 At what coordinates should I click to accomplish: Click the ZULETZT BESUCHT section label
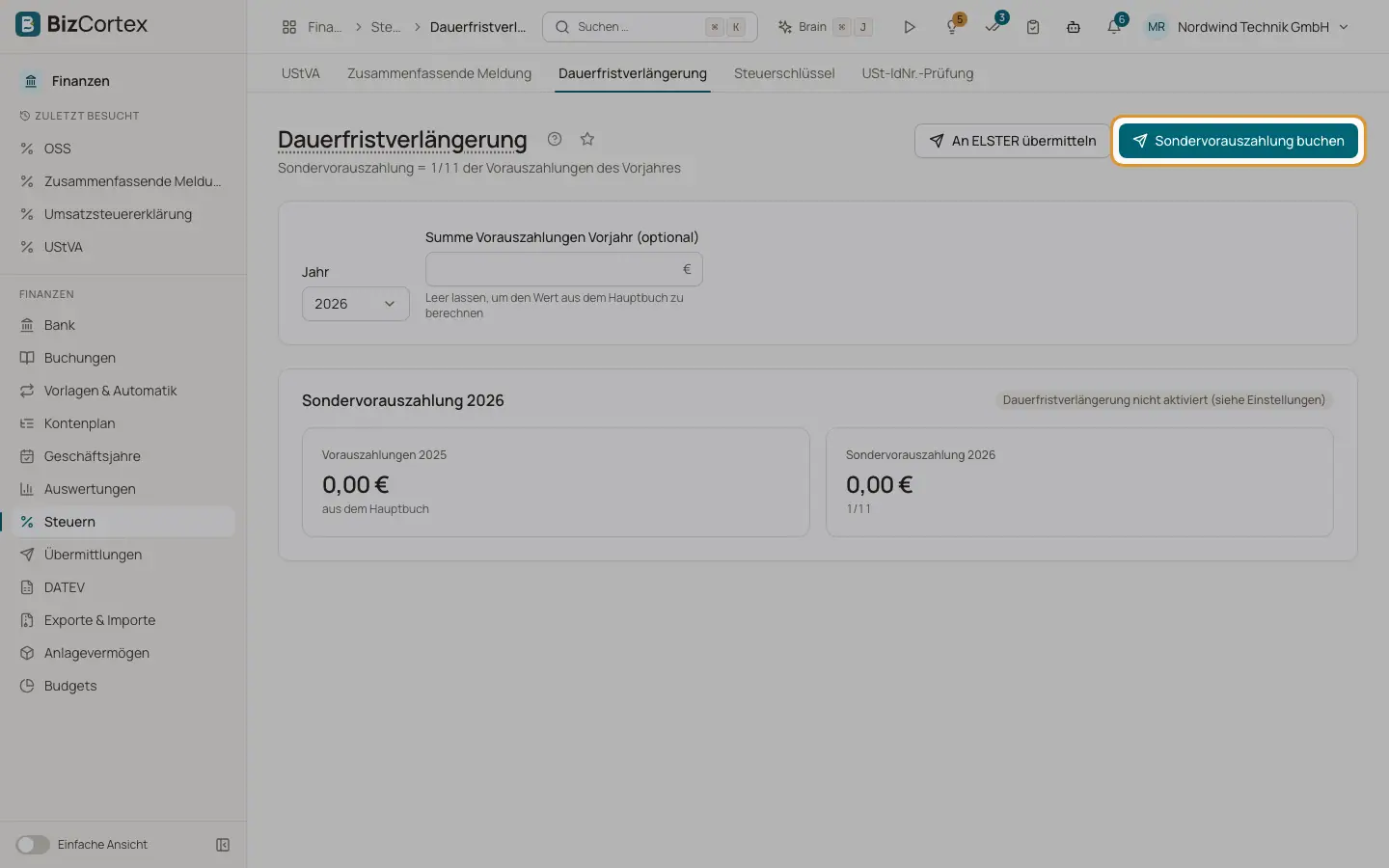tap(87, 116)
